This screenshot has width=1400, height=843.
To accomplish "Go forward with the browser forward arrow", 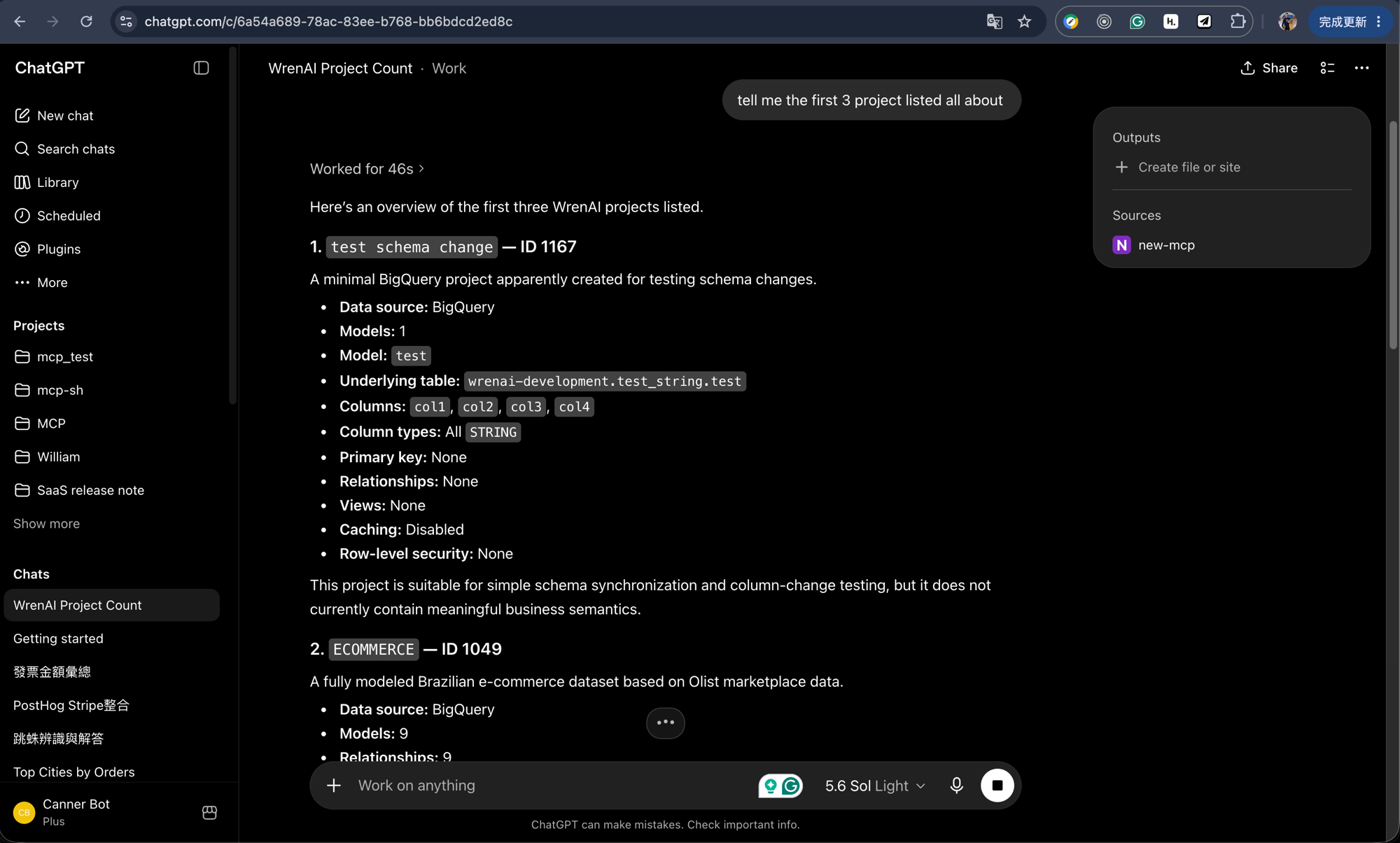I will pos(52,22).
